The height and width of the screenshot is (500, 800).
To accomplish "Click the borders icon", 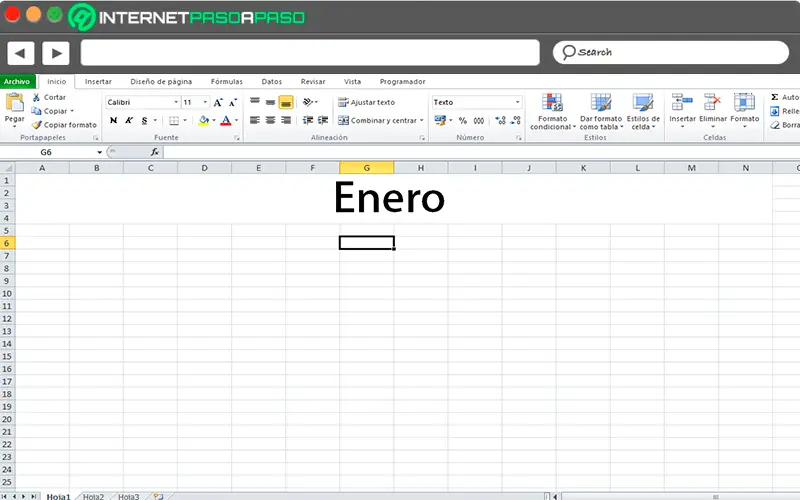I will (174, 120).
